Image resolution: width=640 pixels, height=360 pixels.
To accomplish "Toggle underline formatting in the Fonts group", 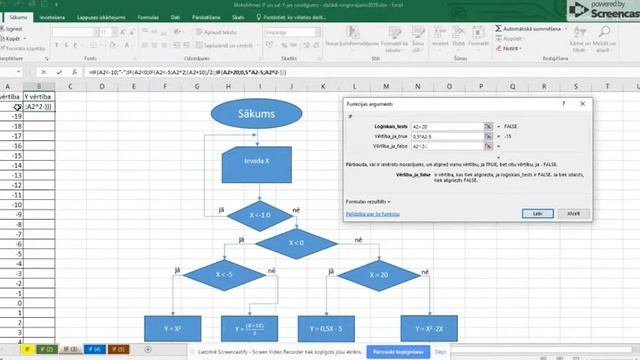I will click(75, 45).
